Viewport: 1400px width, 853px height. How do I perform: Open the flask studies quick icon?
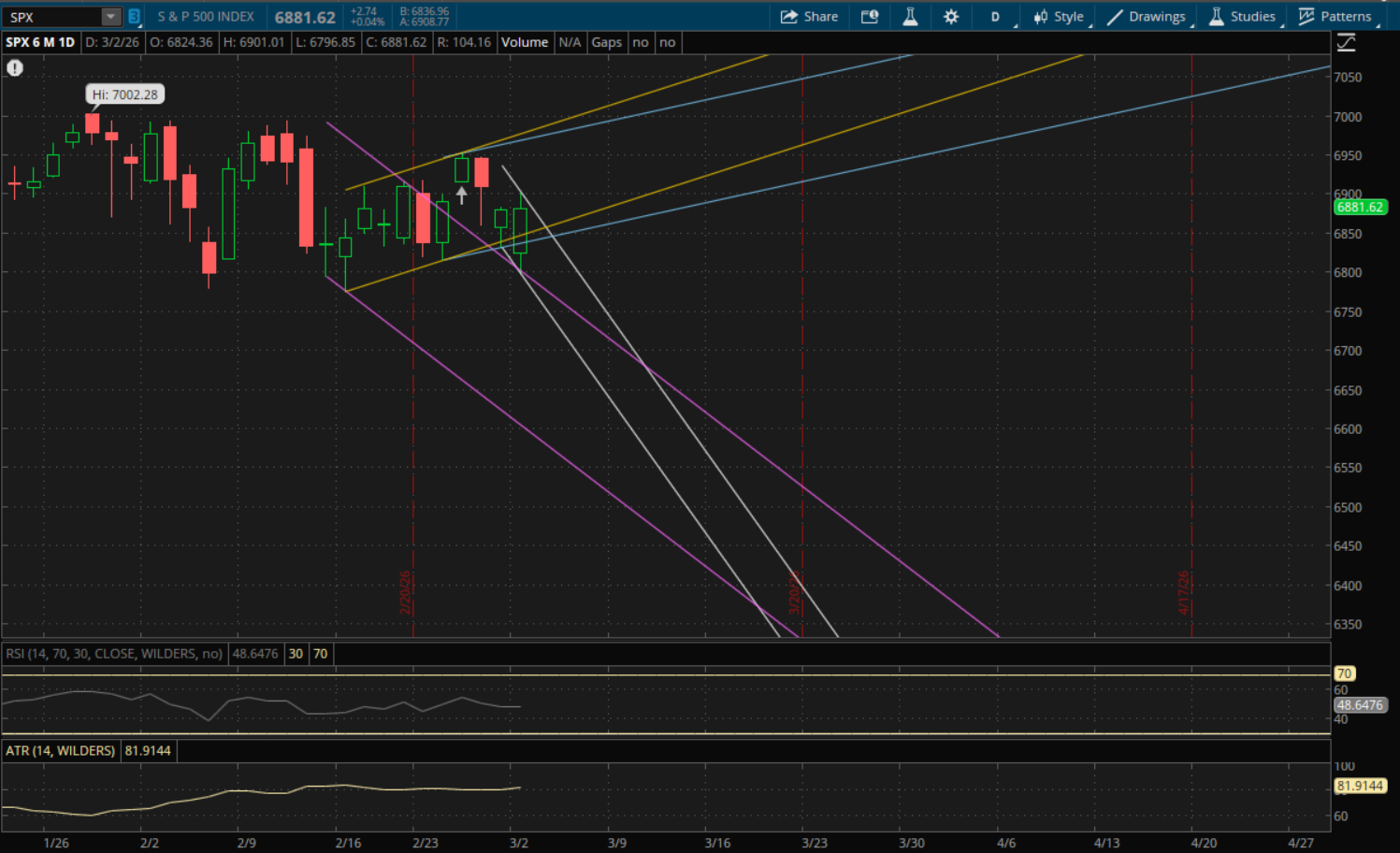[x=909, y=17]
